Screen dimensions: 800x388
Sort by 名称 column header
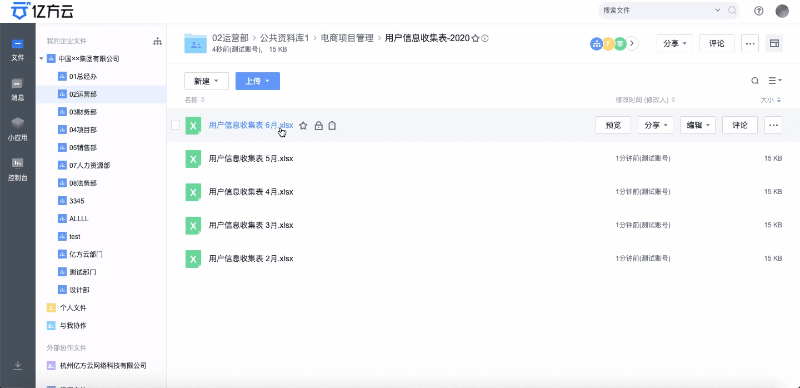click(x=194, y=100)
